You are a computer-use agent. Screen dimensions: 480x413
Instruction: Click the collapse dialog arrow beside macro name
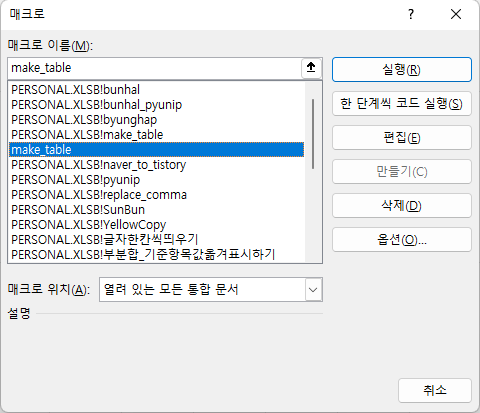(x=311, y=68)
